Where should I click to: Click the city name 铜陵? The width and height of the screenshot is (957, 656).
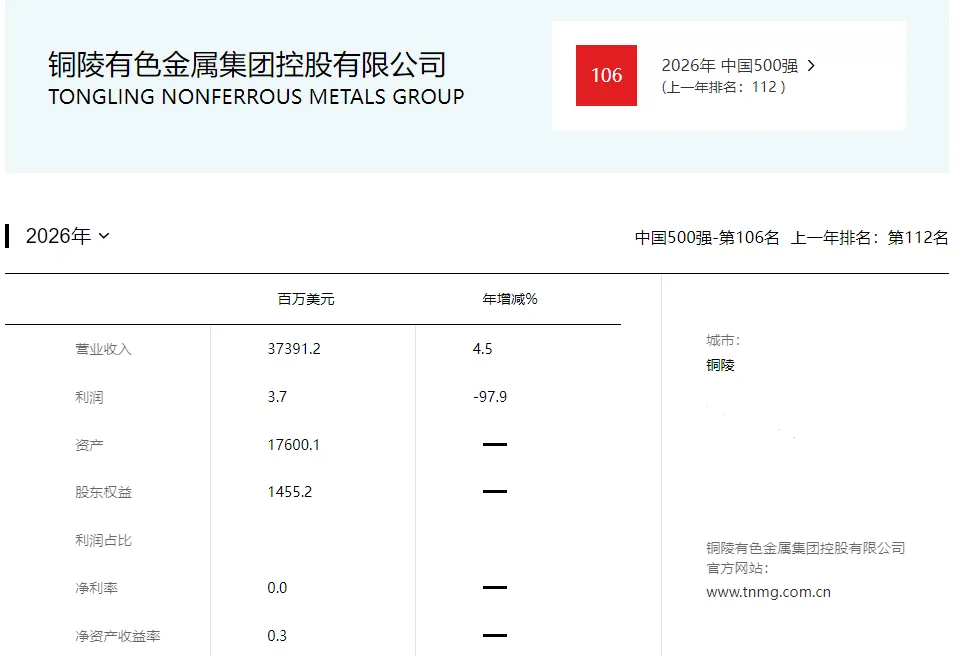[720, 365]
